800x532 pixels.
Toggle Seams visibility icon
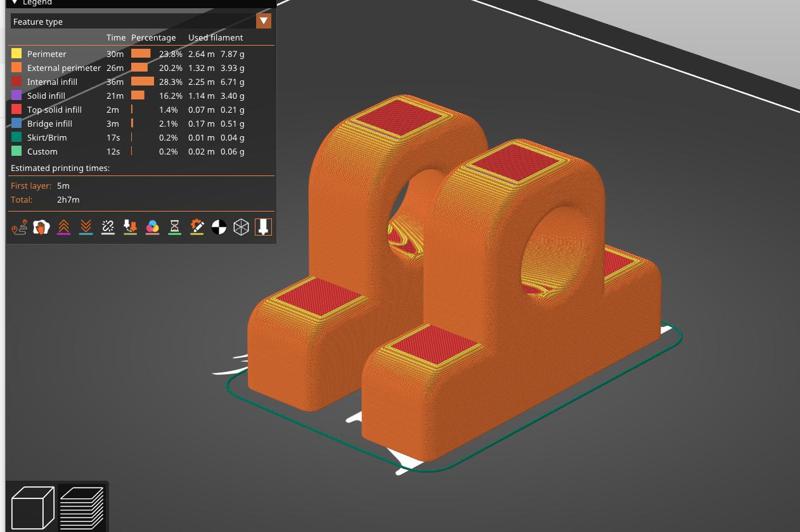108,226
